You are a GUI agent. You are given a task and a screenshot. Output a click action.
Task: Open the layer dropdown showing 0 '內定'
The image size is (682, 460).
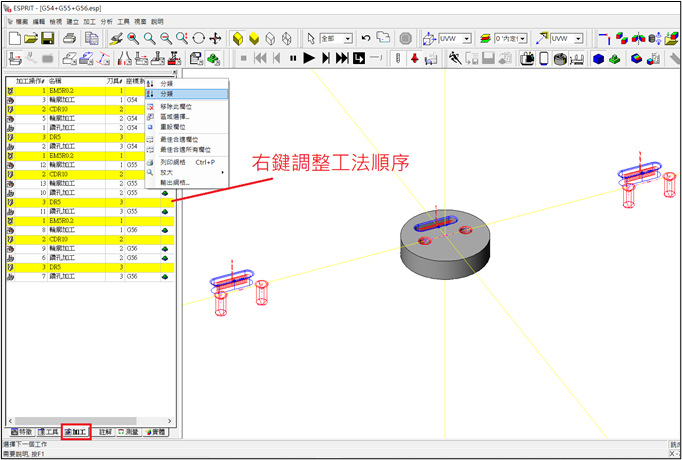525,38
